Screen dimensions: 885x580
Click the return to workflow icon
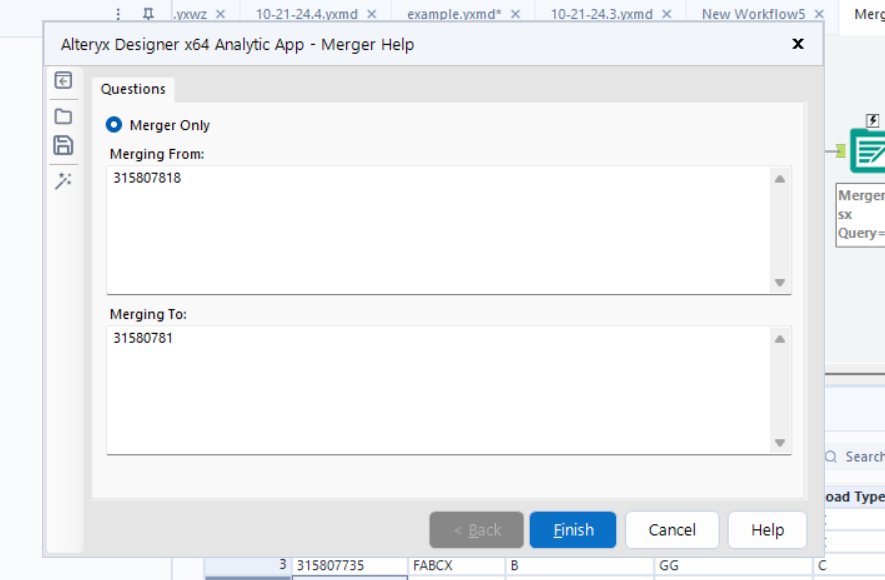[x=62, y=81]
